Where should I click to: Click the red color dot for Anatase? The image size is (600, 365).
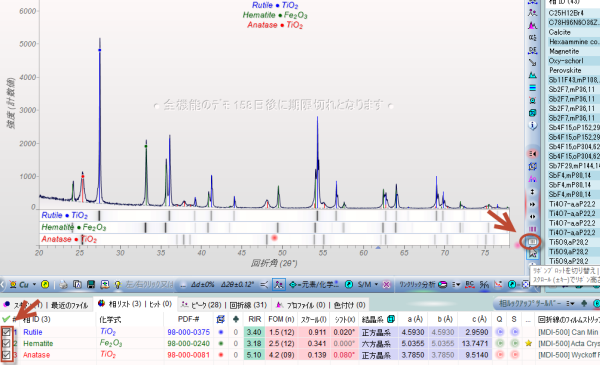tap(221, 355)
